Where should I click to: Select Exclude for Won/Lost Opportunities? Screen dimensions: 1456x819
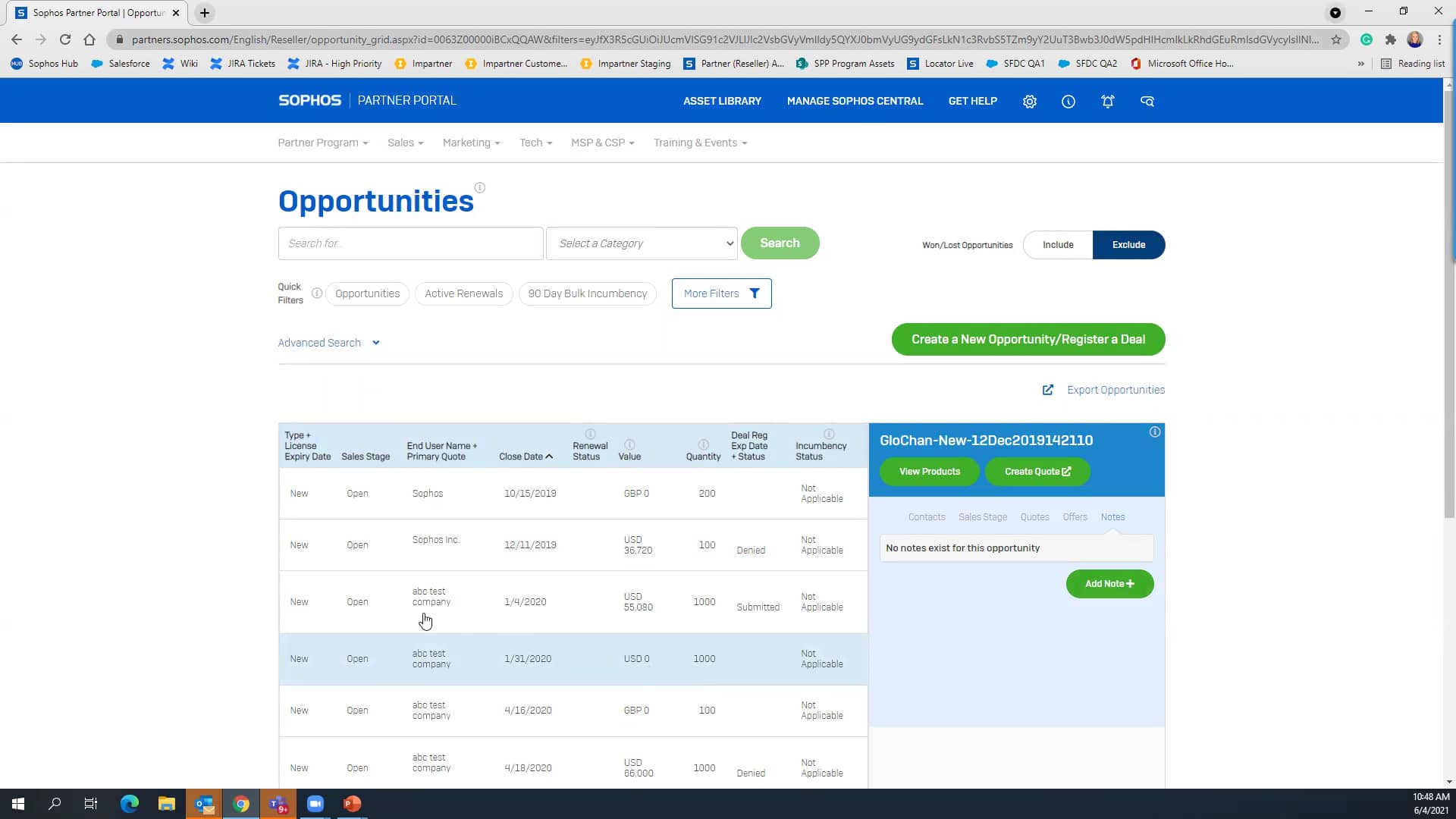click(1128, 245)
